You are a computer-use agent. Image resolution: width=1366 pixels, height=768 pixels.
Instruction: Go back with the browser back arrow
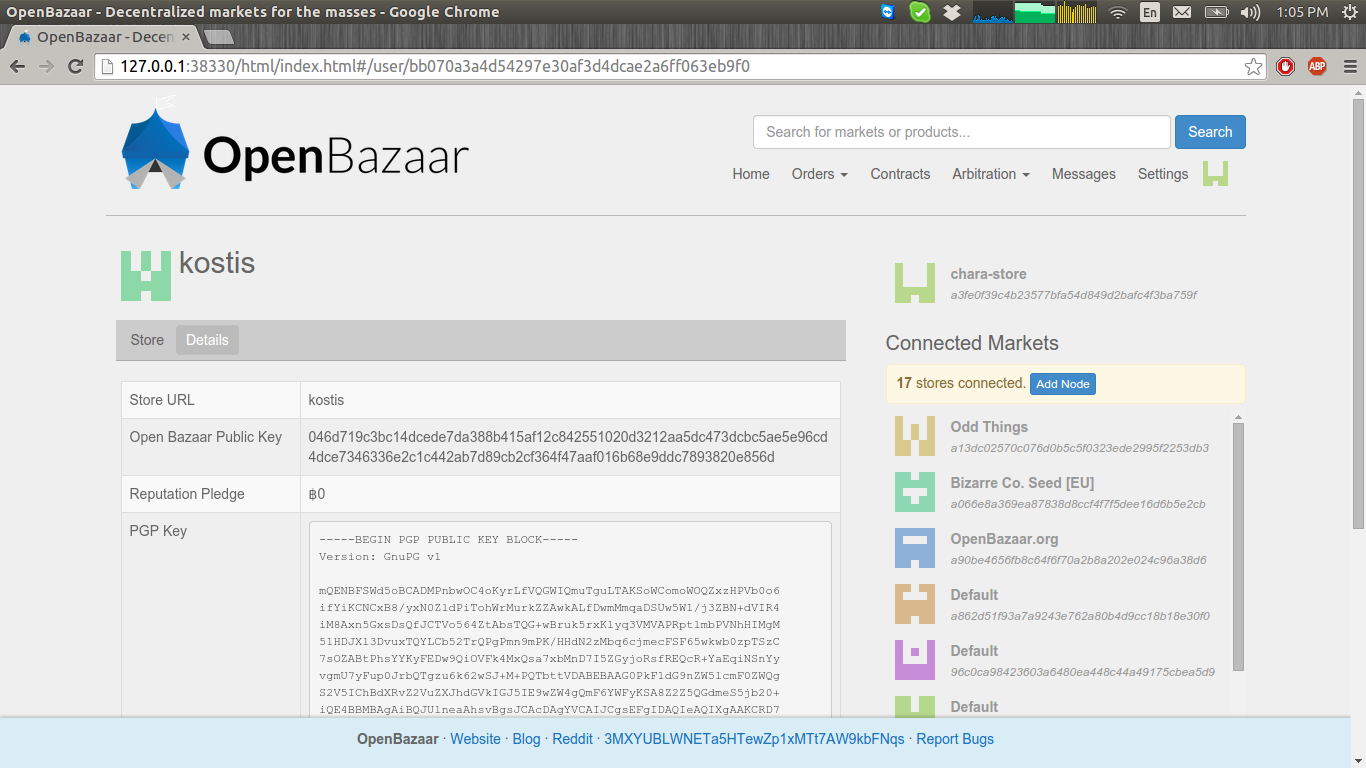click(18, 66)
